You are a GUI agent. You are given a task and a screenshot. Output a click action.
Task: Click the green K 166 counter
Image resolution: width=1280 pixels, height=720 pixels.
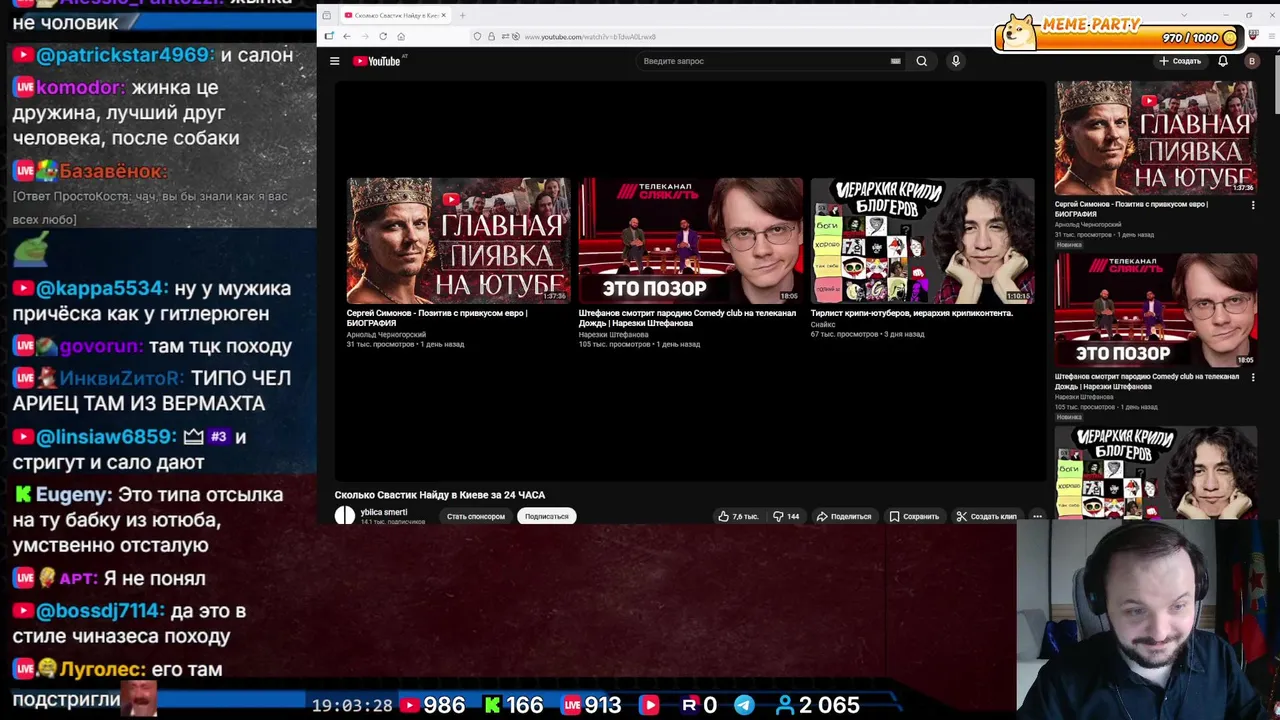(514, 705)
